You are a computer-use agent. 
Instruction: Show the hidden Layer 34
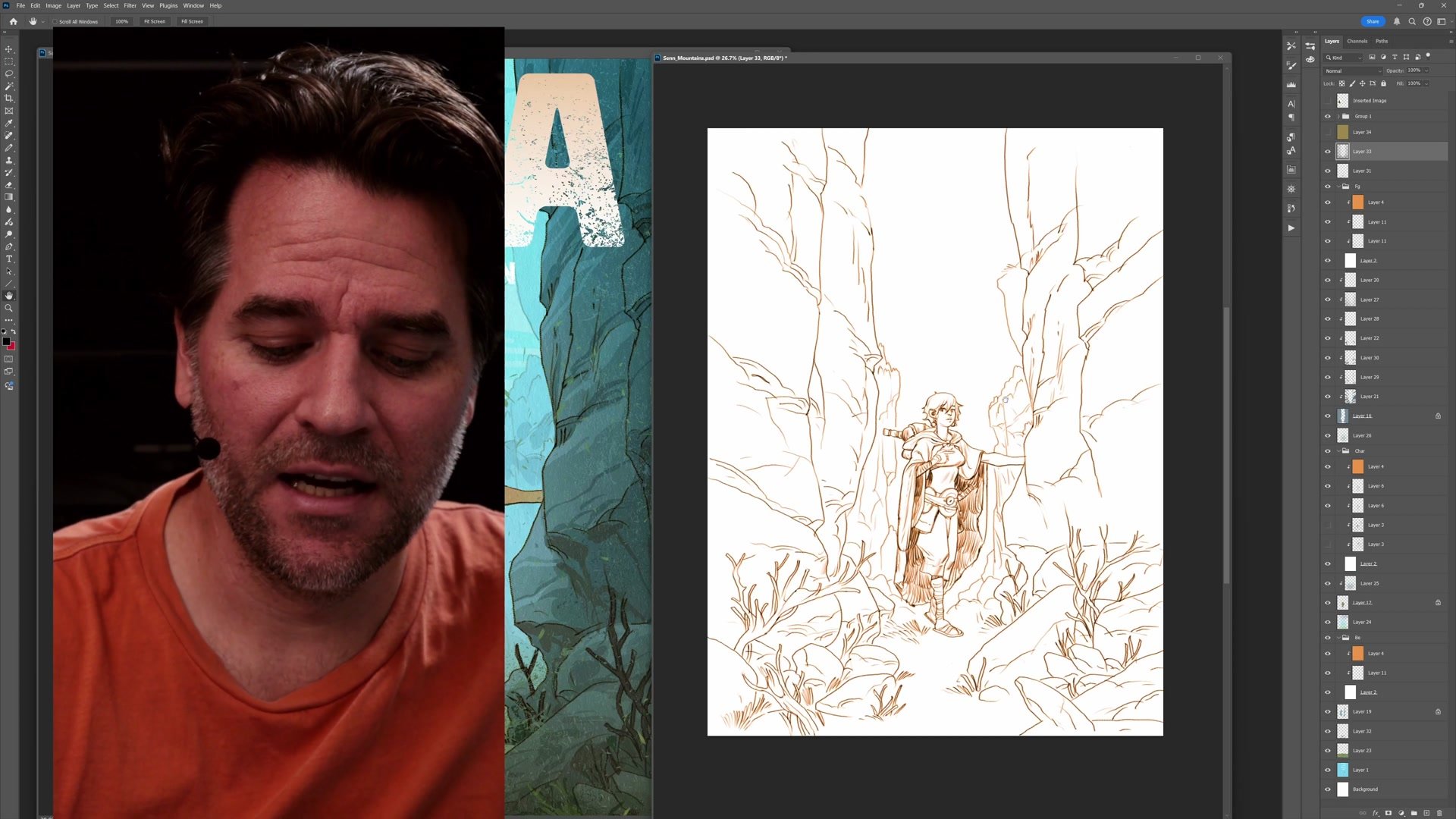pyautogui.click(x=1328, y=132)
